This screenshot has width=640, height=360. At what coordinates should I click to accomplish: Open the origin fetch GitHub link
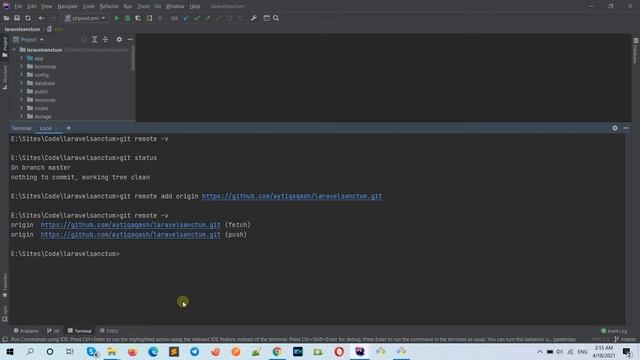(x=130, y=225)
